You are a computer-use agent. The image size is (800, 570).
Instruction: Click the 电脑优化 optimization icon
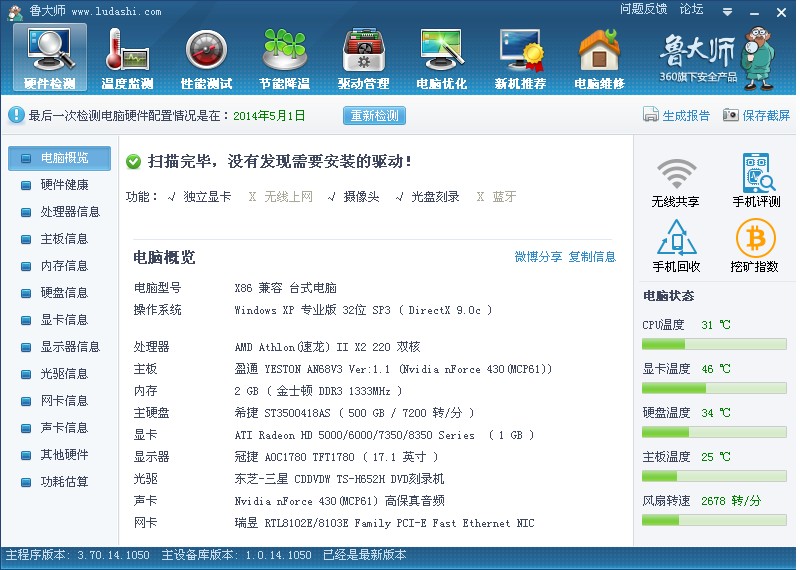[441, 57]
